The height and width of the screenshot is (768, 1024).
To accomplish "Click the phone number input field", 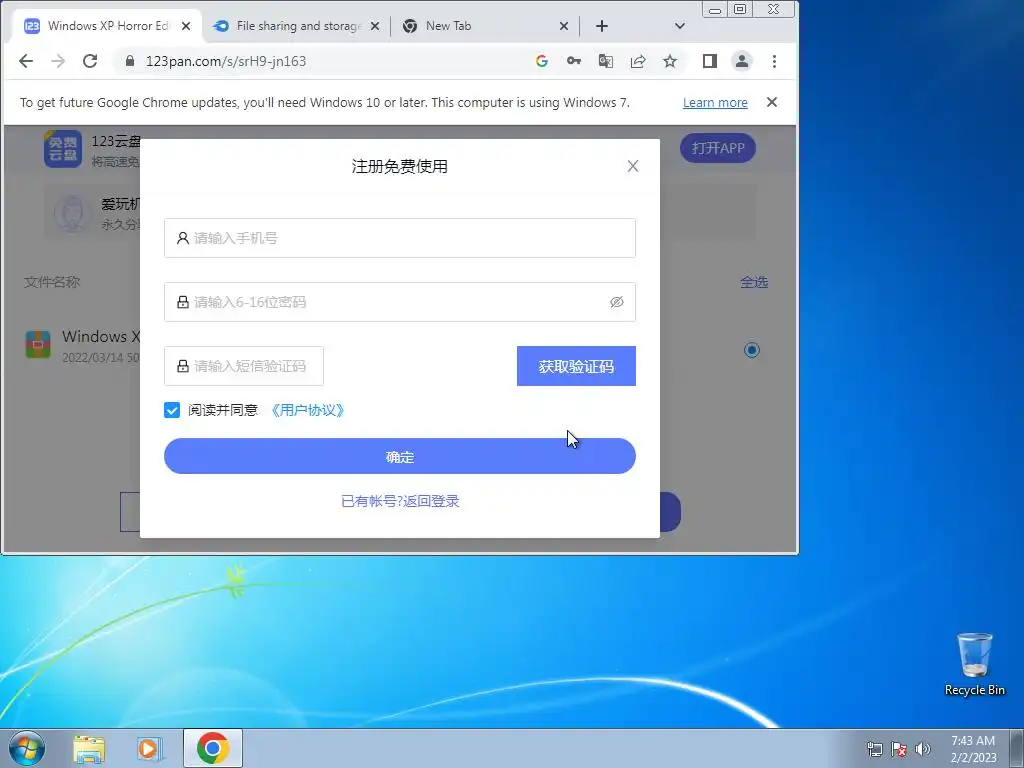I will pyautogui.click(x=400, y=238).
